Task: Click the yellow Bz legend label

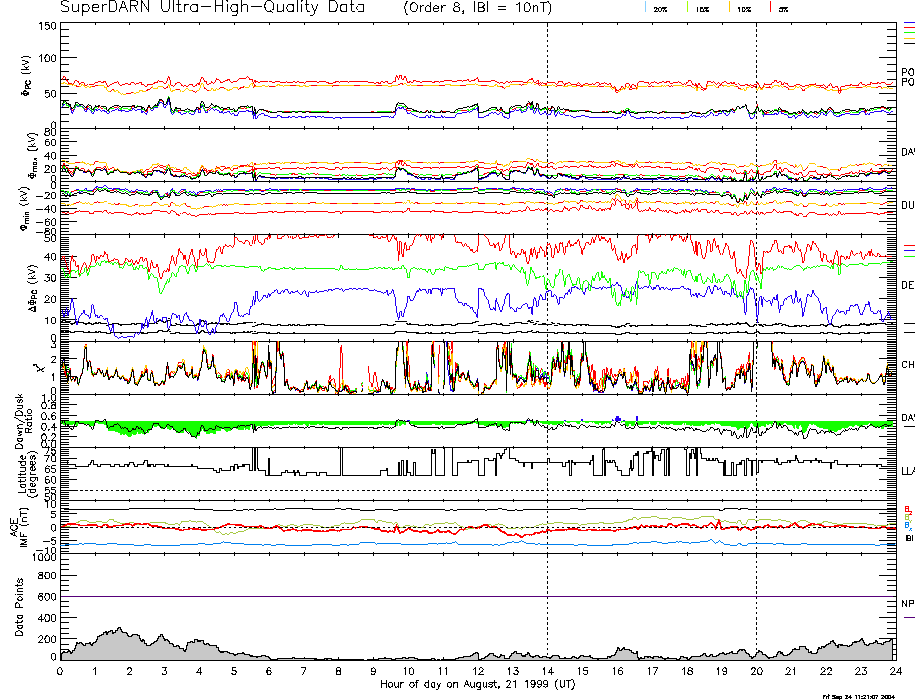Action: coord(907,517)
